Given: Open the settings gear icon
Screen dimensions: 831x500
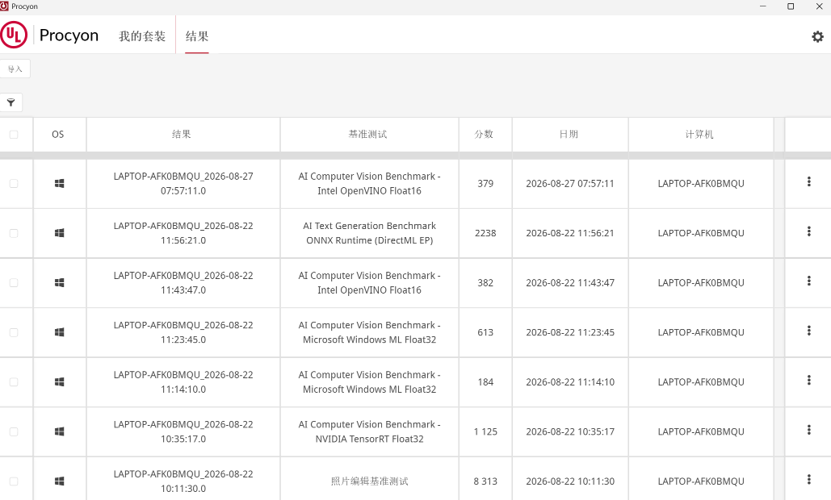Looking at the screenshot, I should 818,37.
